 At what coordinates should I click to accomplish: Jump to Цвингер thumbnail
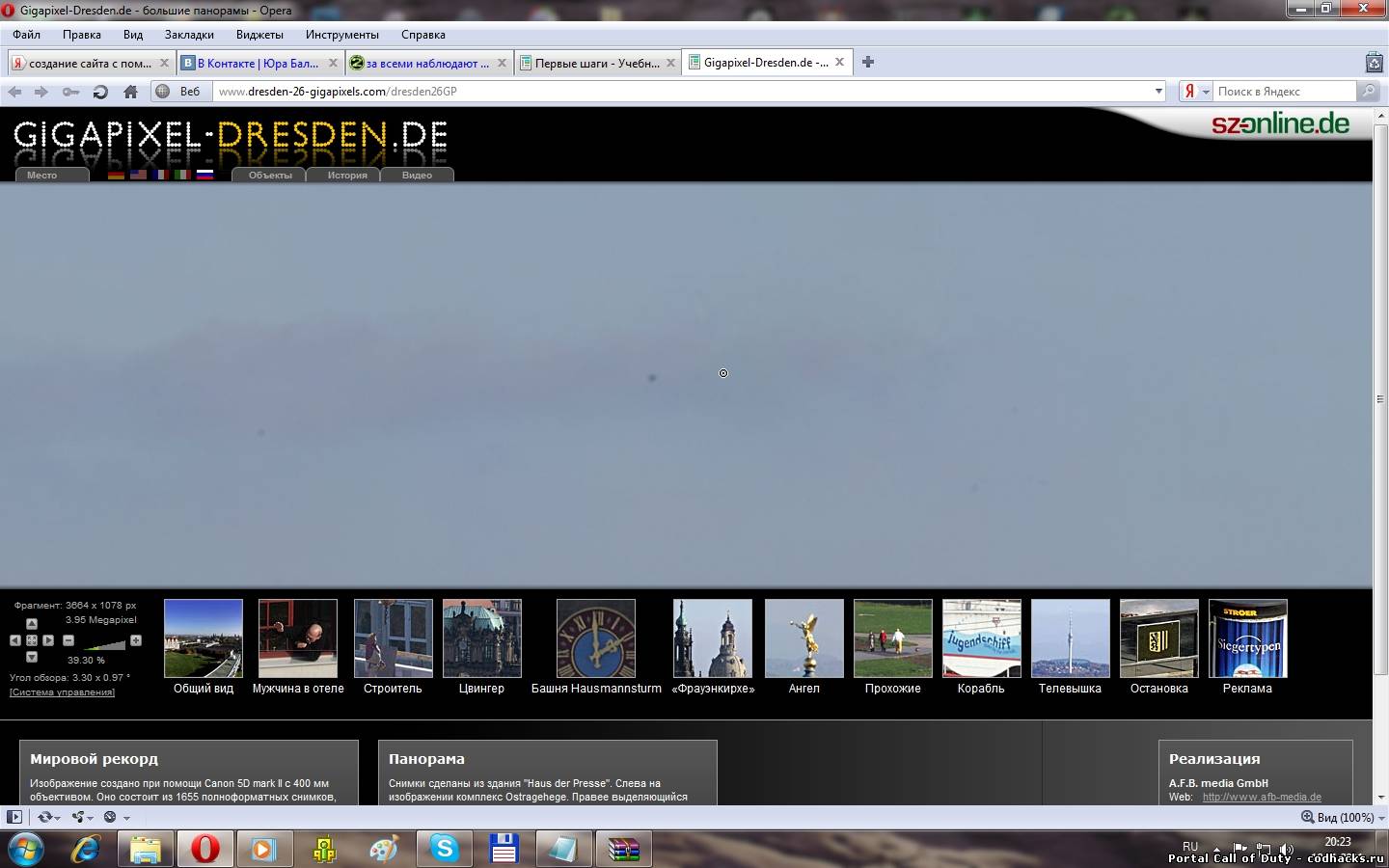coord(482,638)
